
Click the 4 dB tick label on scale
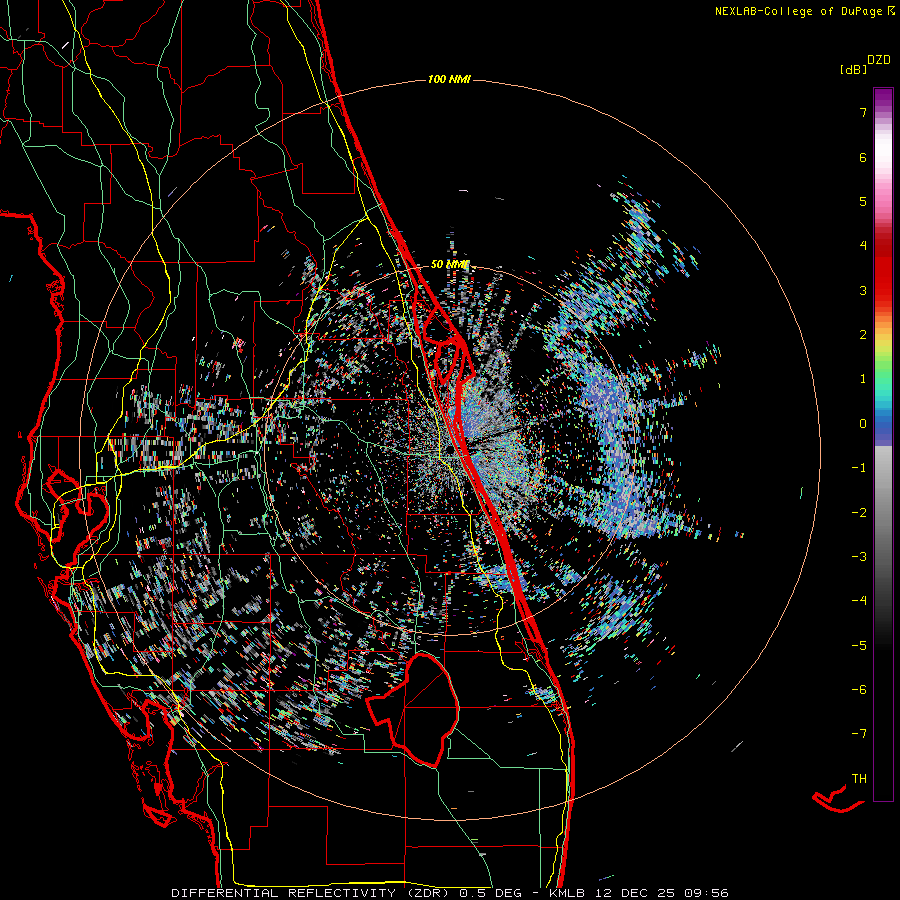point(863,246)
